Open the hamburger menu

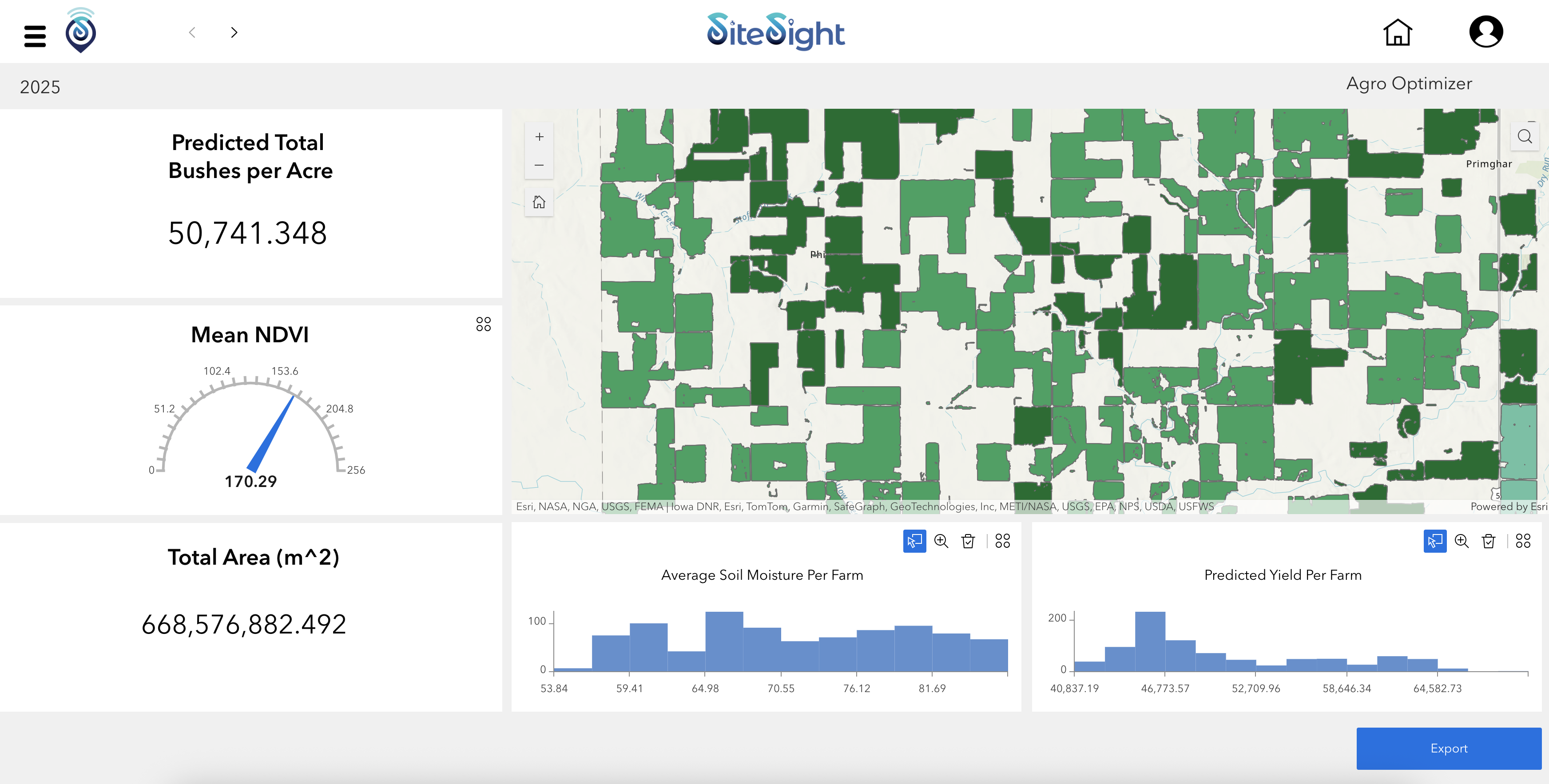(35, 36)
